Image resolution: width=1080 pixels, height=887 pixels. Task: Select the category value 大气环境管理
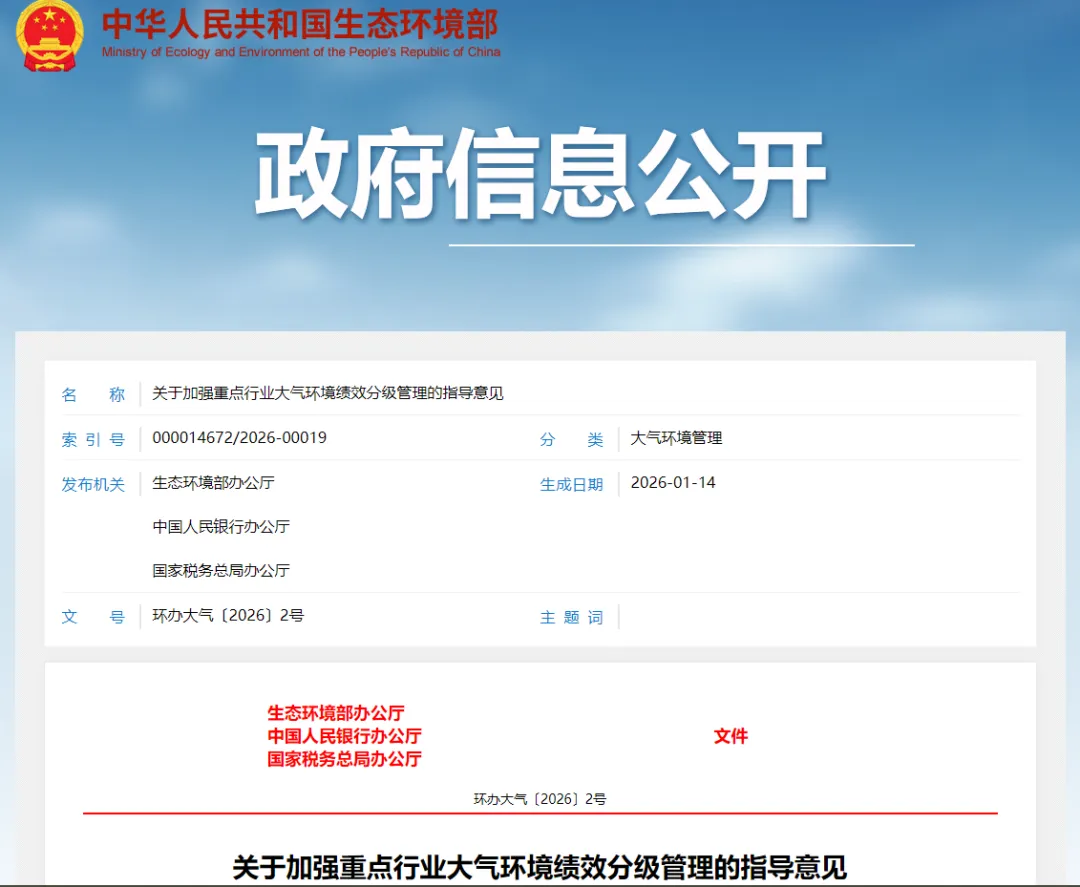click(676, 438)
